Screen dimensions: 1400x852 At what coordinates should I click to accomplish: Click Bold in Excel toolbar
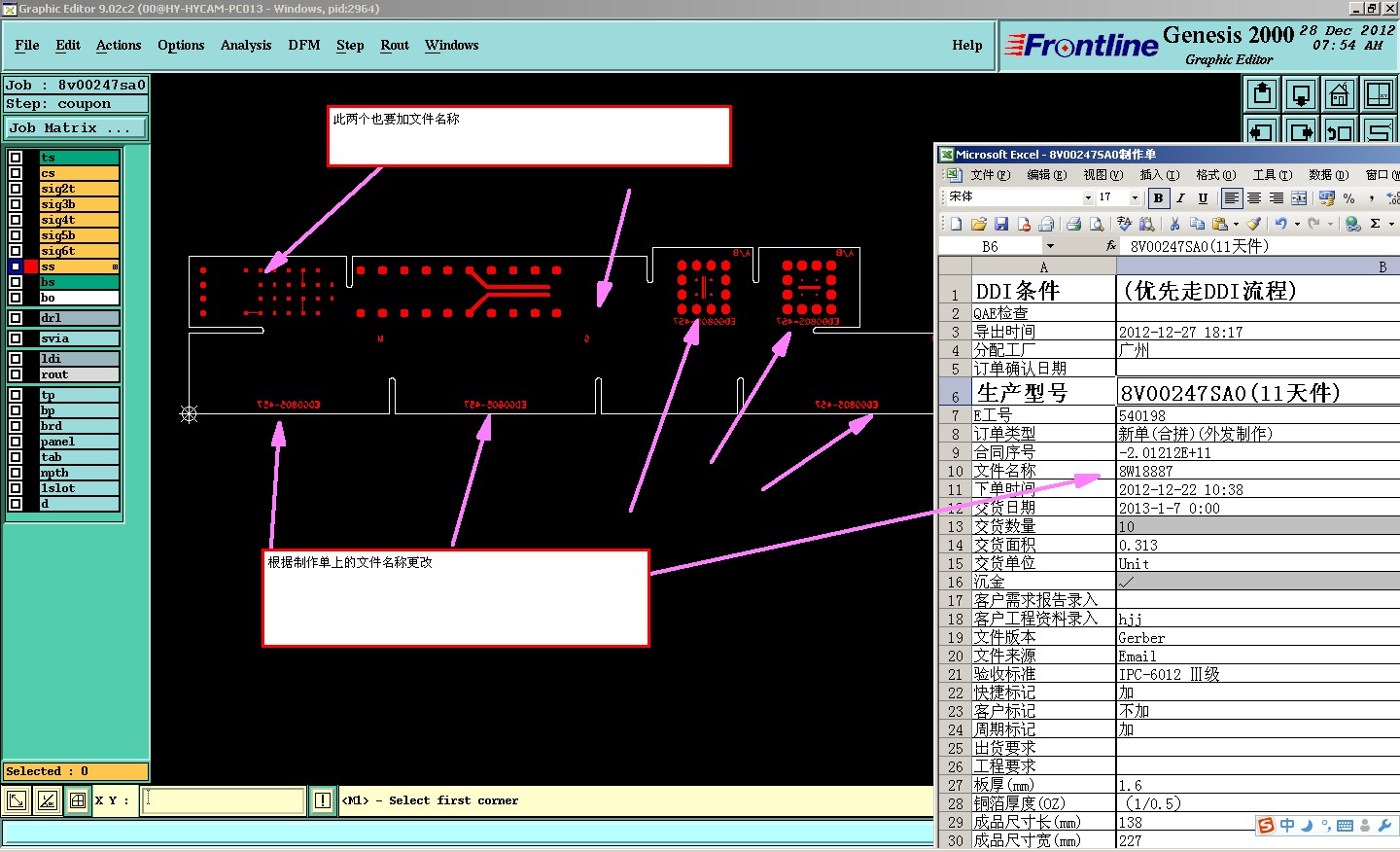click(x=1158, y=197)
